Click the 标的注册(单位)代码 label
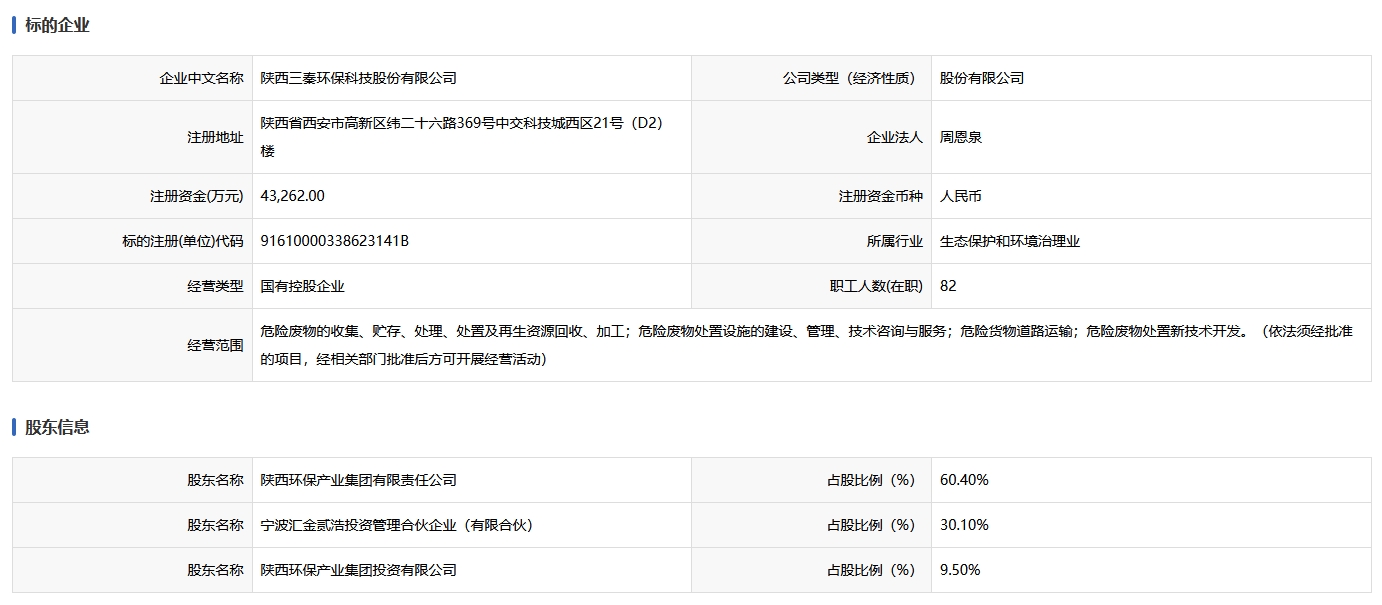The height and width of the screenshot is (605, 1382). click(x=183, y=241)
